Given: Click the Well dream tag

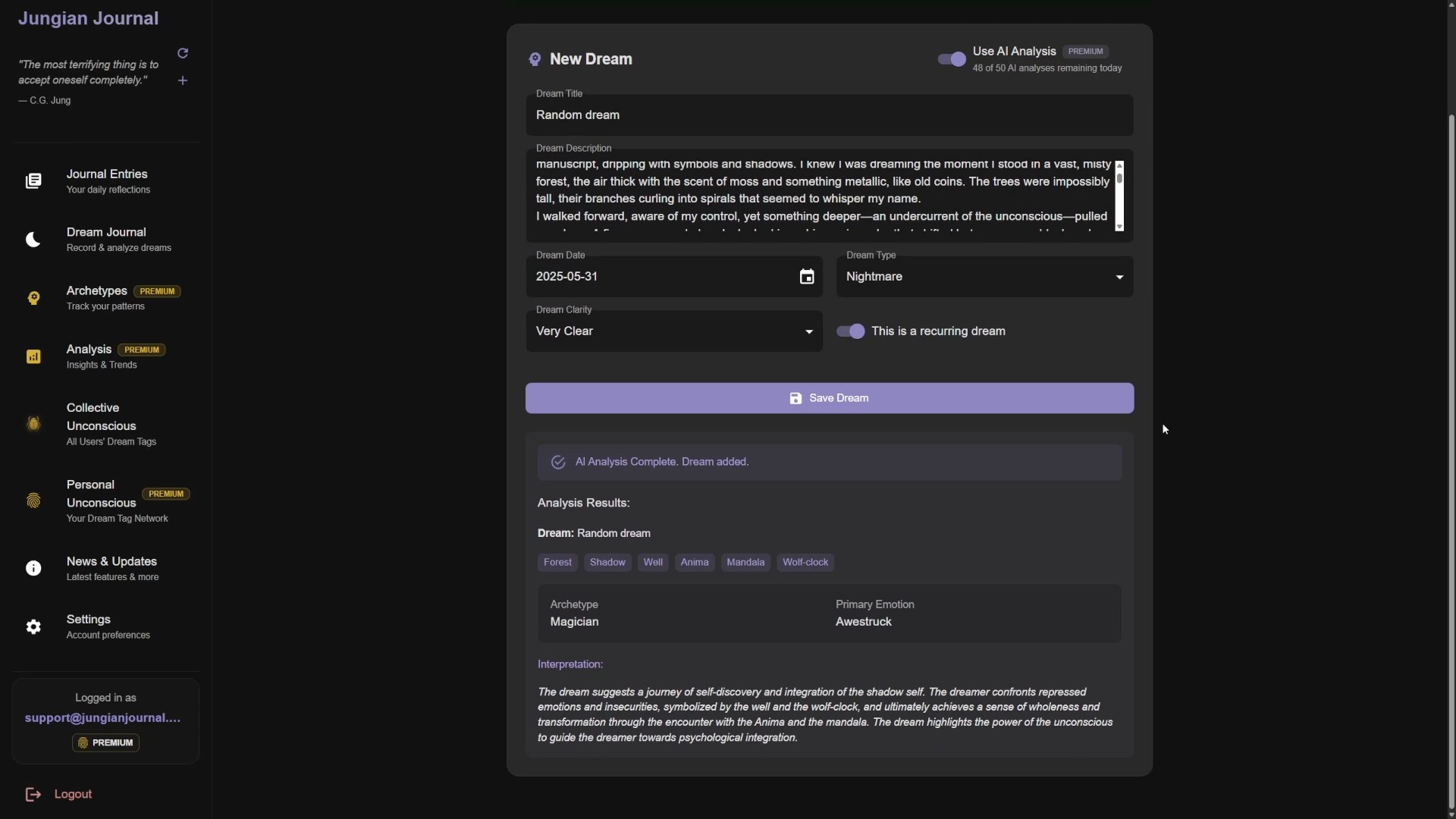Looking at the screenshot, I should click(653, 563).
